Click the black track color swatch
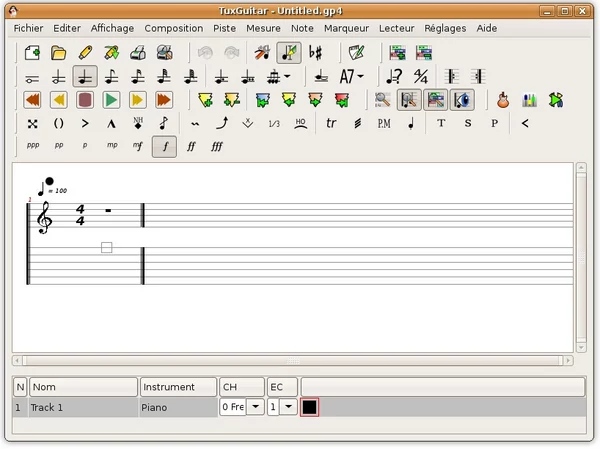The width and height of the screenshot is (600, 449). coord(309,407)
